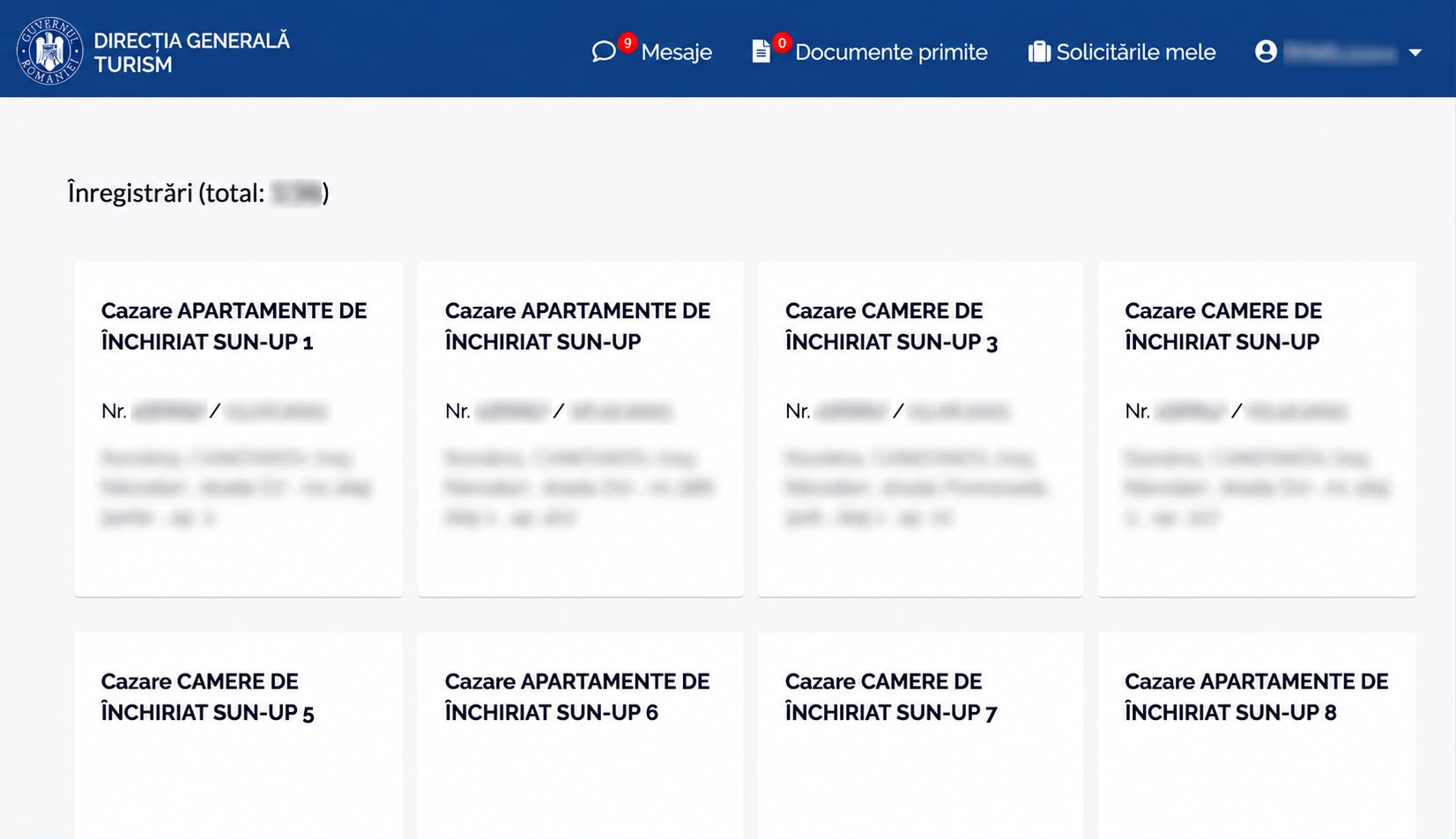
Task: Open Mesaje speech bubble icon
Action: (604, 52)
